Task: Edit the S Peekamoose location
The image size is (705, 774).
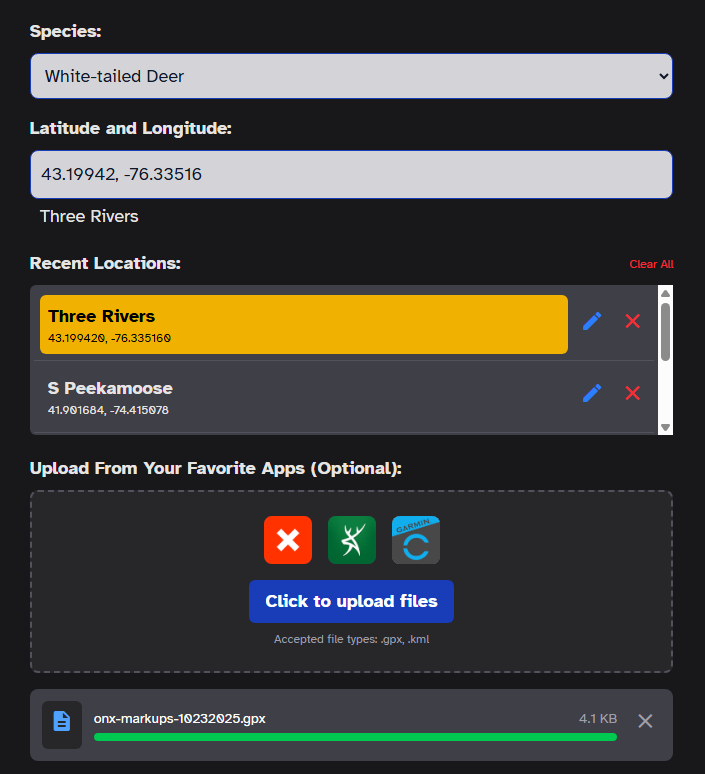Action: (592, 393)
